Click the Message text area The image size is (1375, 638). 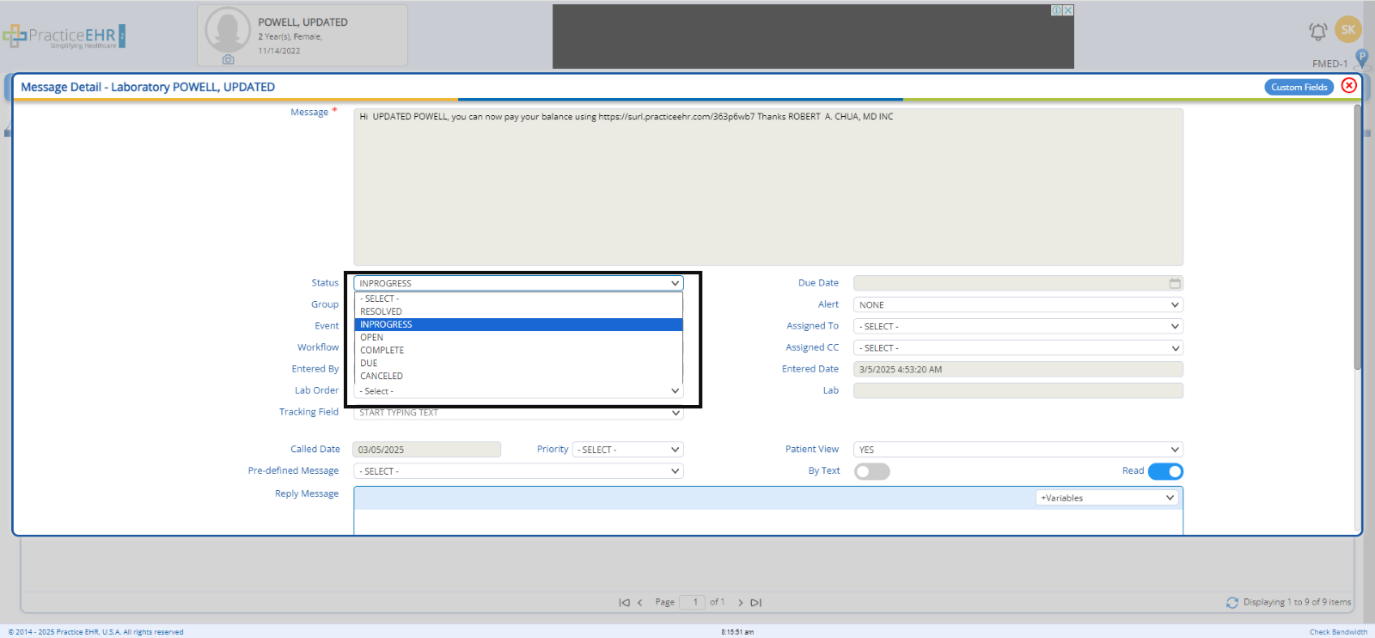[x=768, y=186]
